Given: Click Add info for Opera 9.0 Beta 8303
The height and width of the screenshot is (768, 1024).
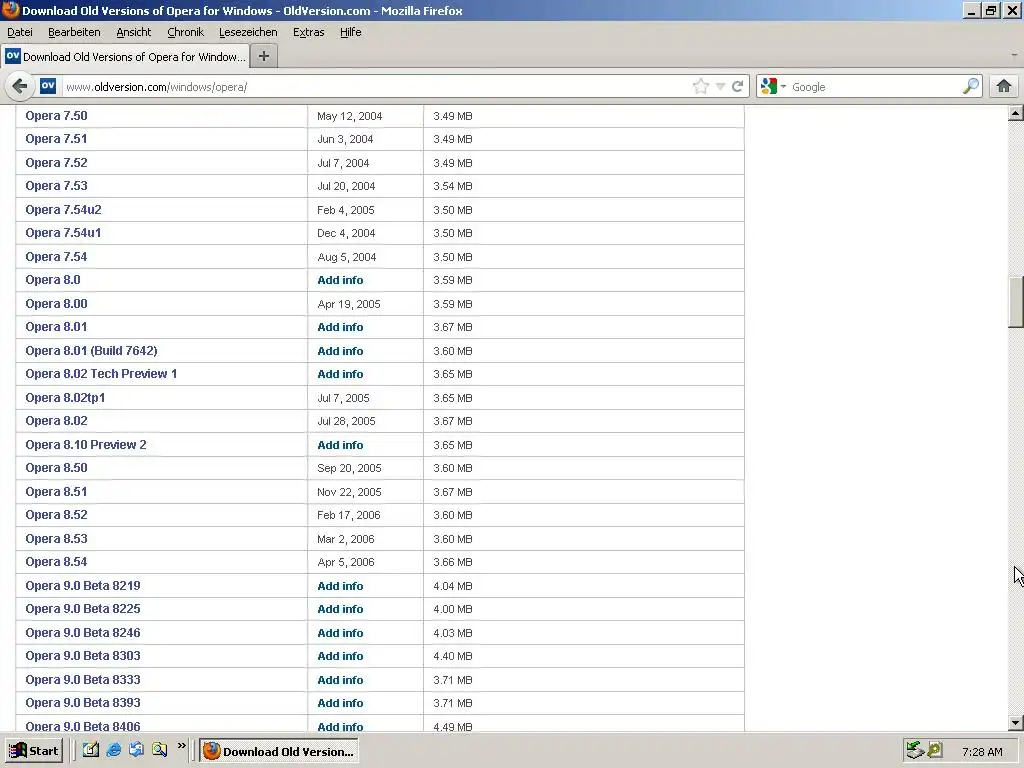Looking at the screenshot, I should pyautogui.click(x=340, y=656).
